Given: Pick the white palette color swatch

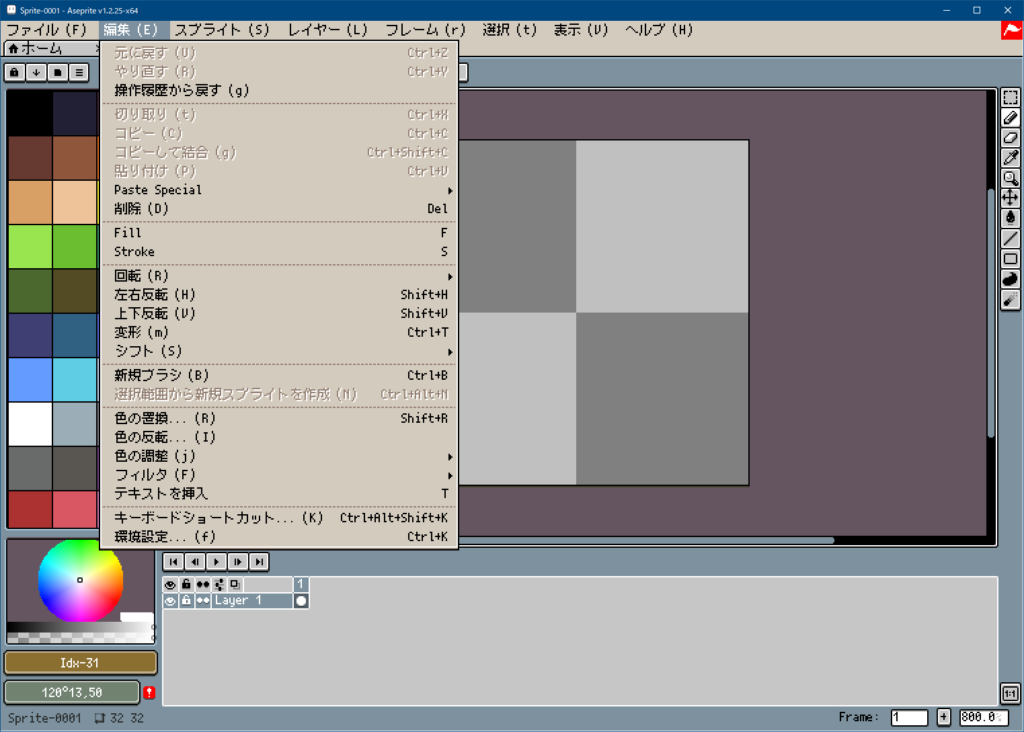Looking at the screenshot, I should [x=30, y=424].
